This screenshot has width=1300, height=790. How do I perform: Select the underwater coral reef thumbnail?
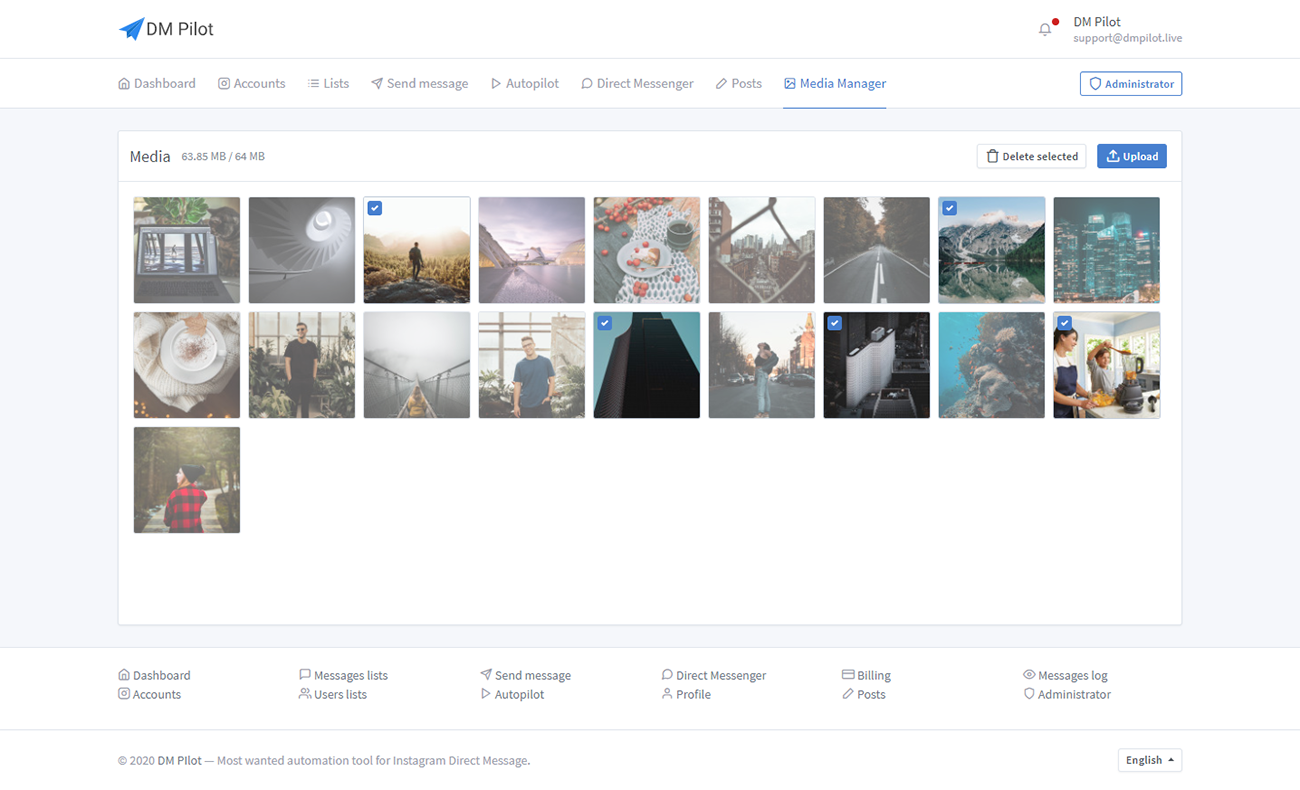point(992,365)
